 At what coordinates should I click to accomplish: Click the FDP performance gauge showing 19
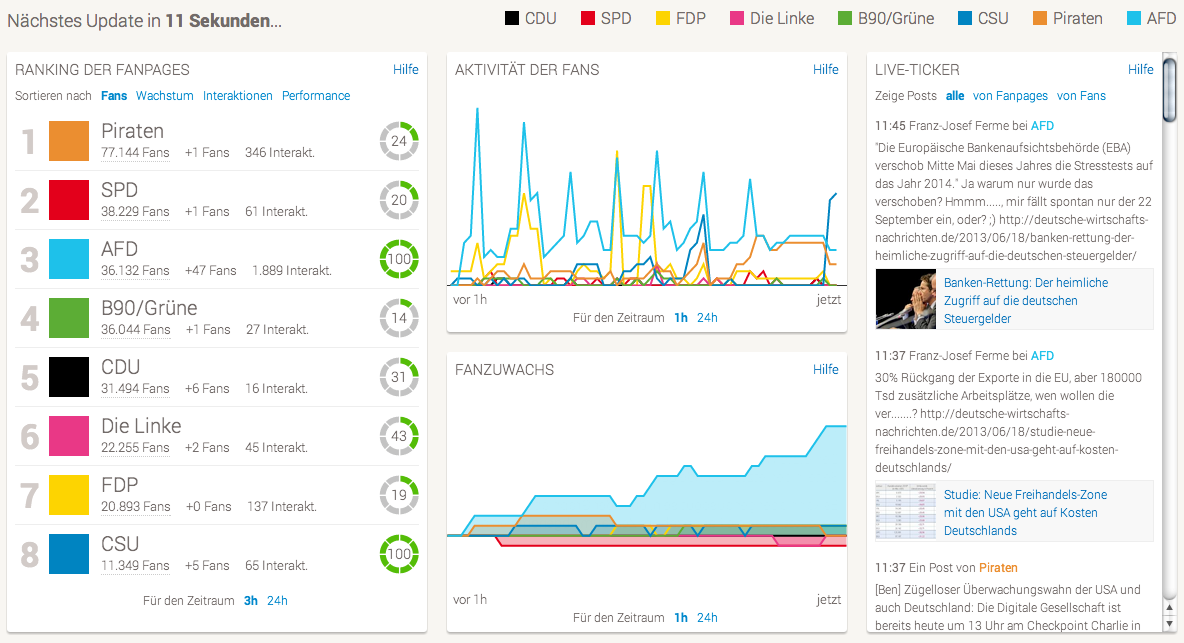click(399, 495)
